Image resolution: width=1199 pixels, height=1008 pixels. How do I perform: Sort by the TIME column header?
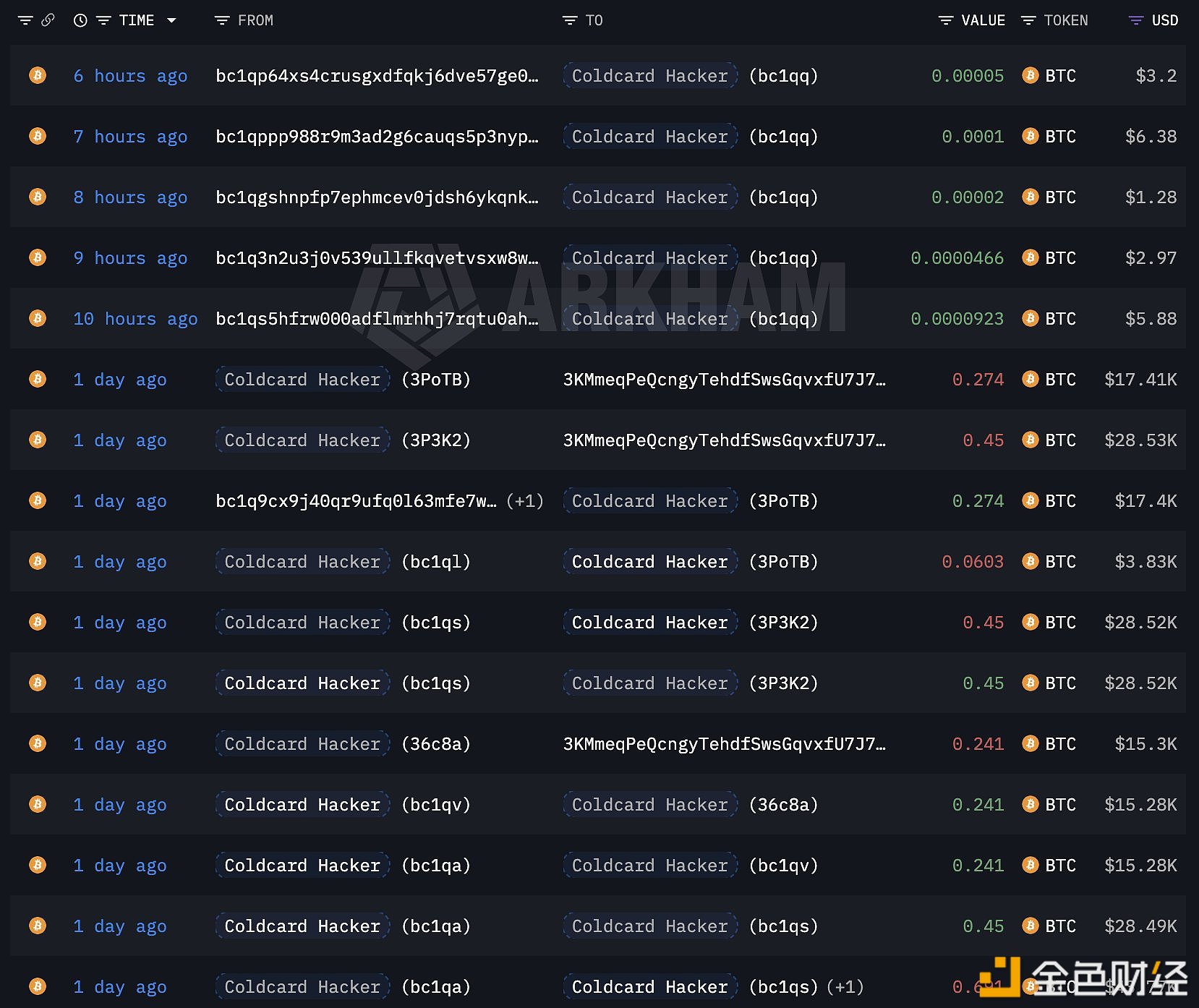[x=137, y=20]
